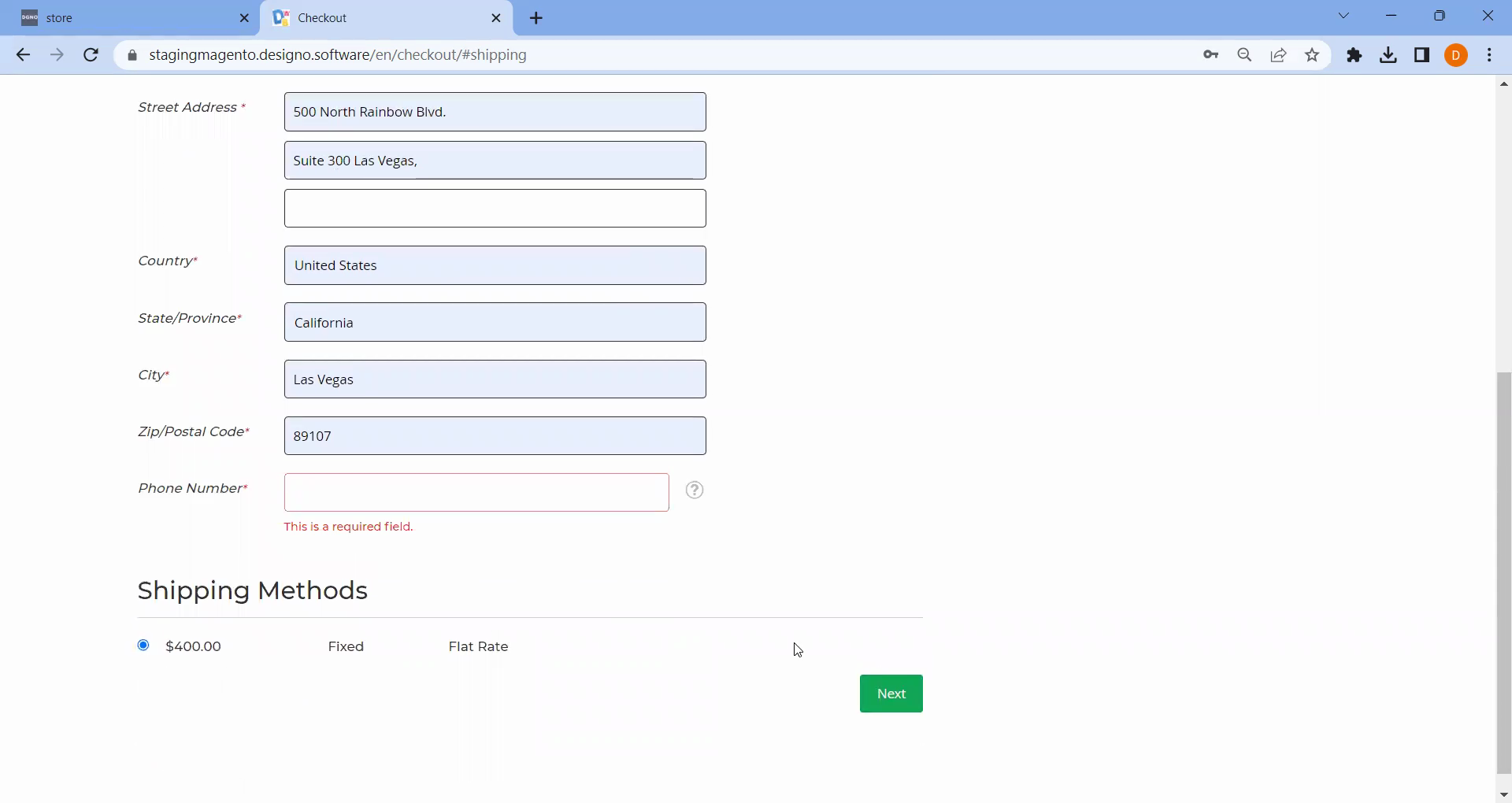This screenshot has width=1512, height=803.
Task: Open the saved passwords key icon
Action: coord(1210,55)
